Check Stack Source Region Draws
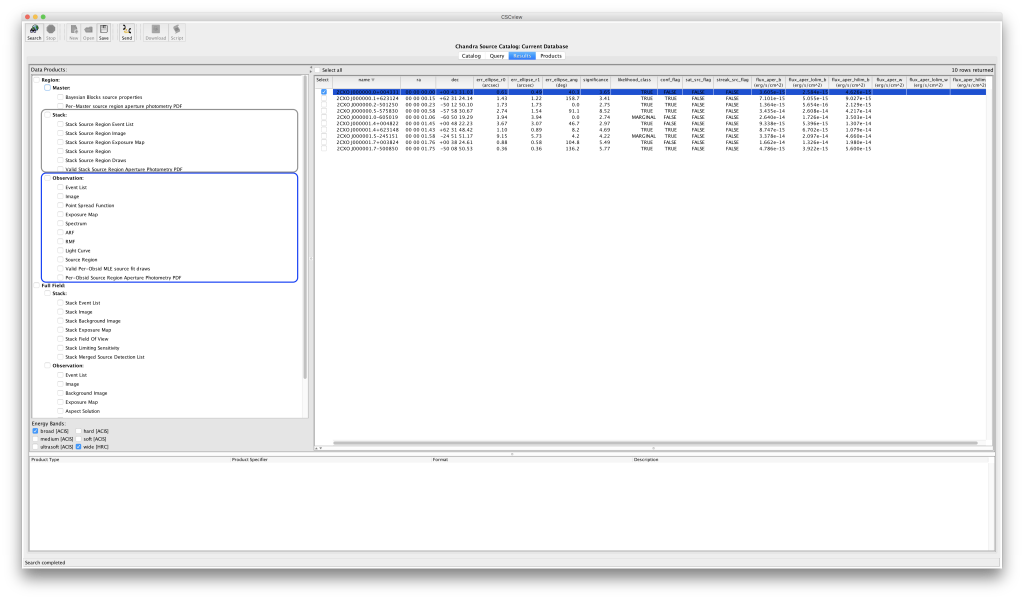The image size is (1024, 600). pos(60,160)
